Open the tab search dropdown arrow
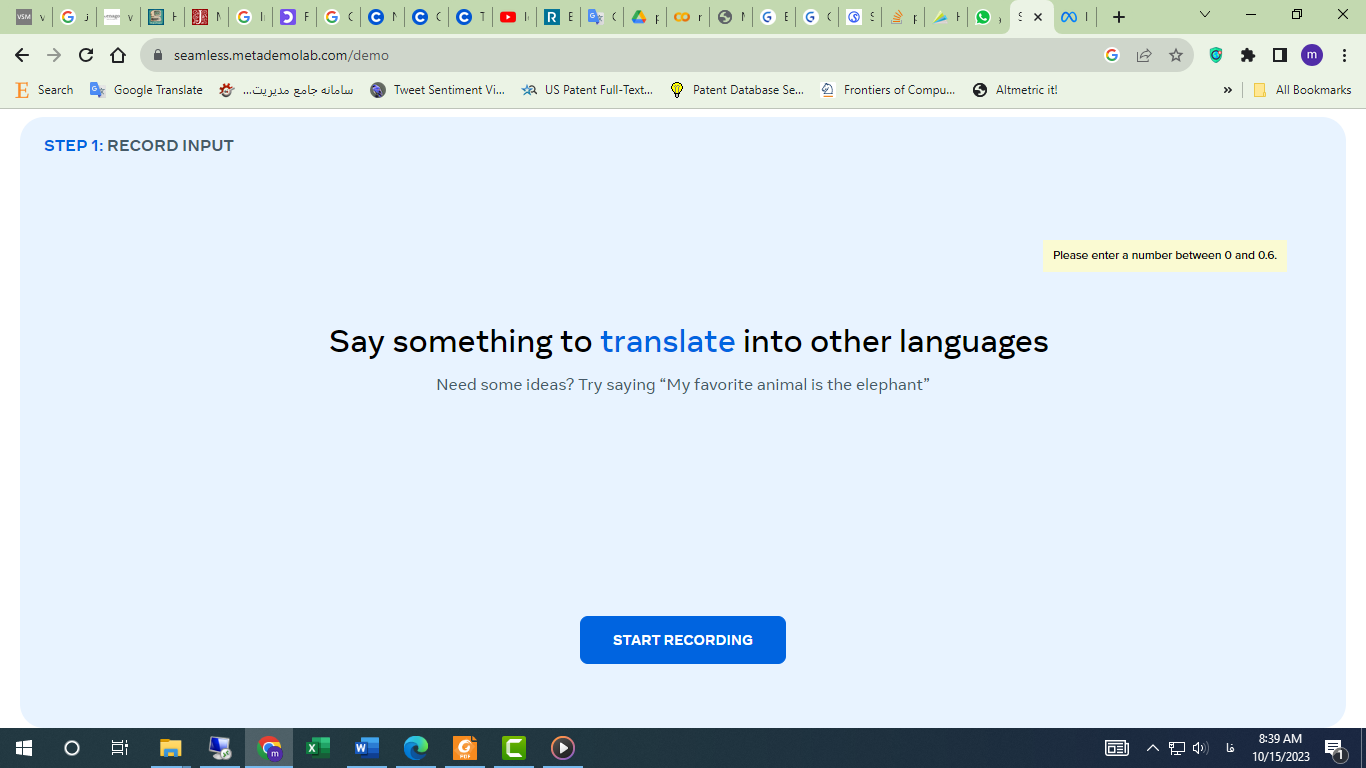 coord(1205,15)
